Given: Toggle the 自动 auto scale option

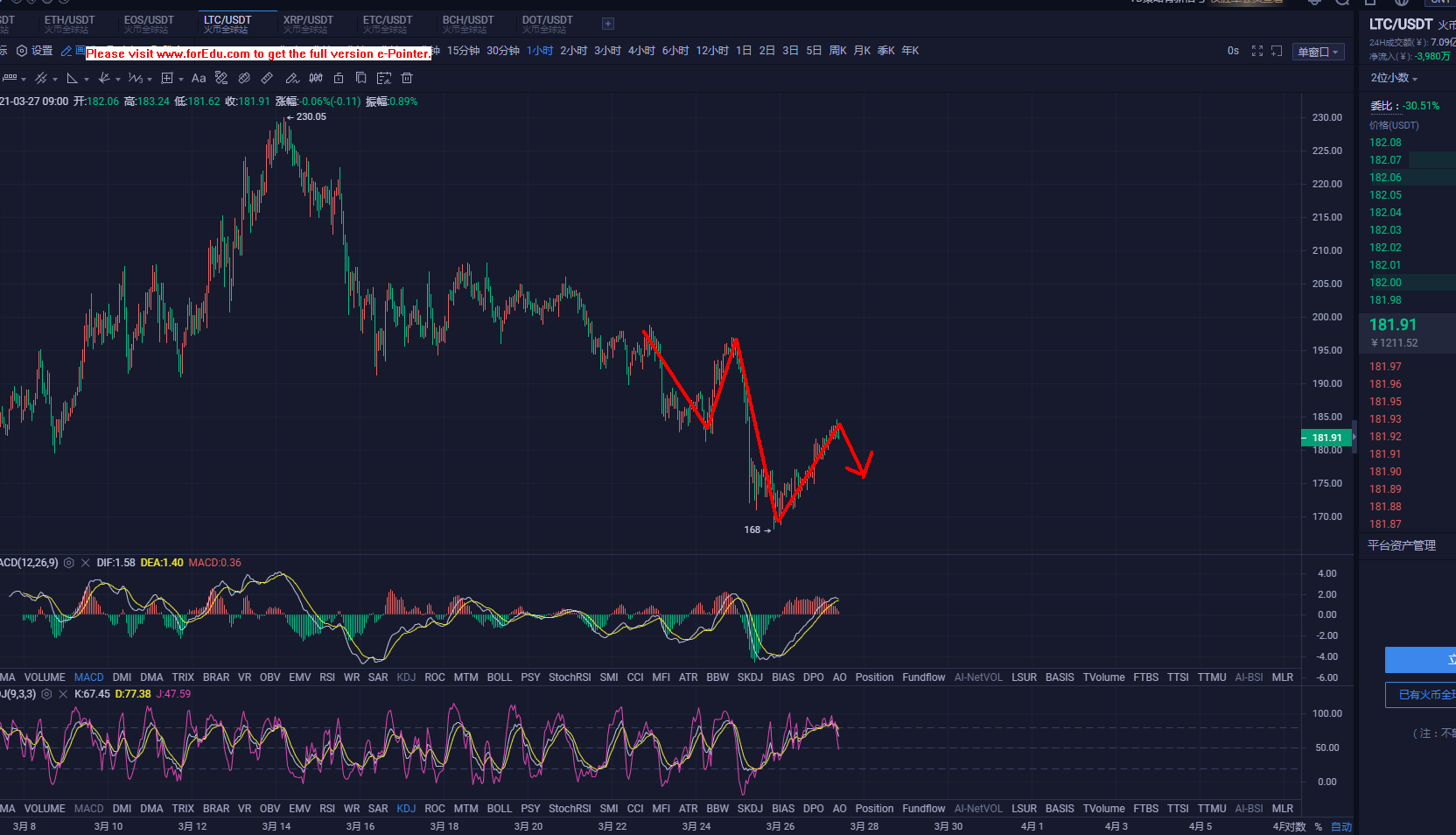Looking at the screenshot, I should coord(1340,826).
